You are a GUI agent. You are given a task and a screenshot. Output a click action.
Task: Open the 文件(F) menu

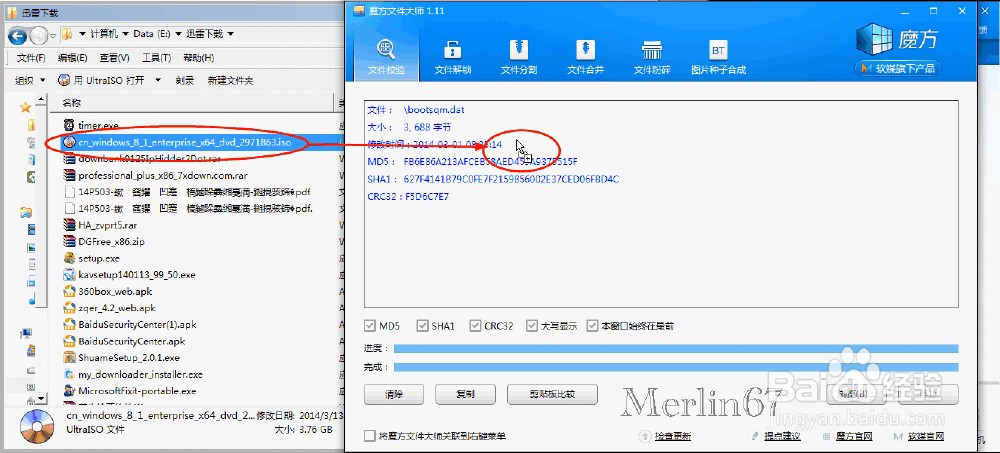tap(31, 58)
